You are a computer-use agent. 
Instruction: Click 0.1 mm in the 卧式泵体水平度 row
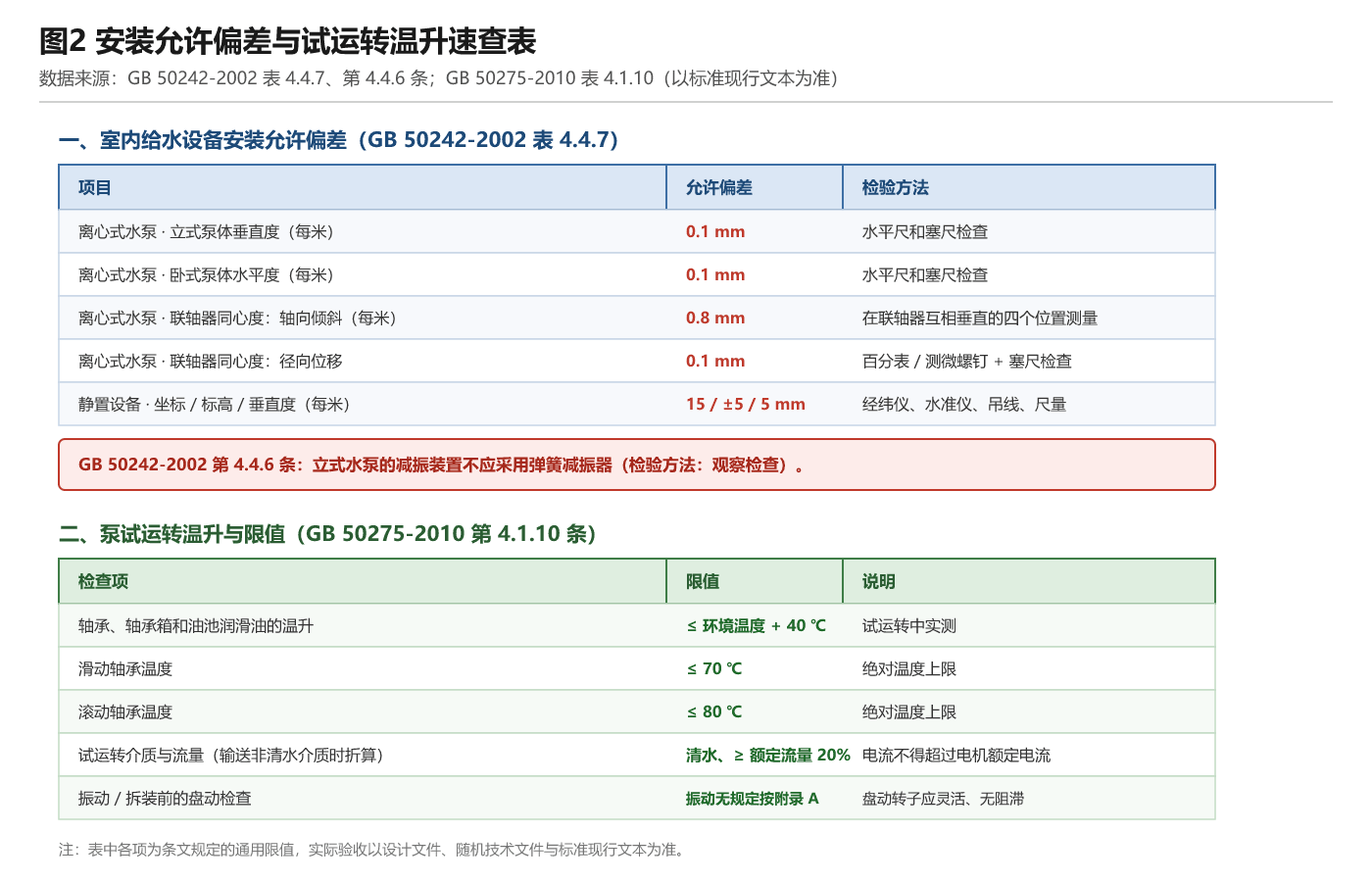(x=715, y=275)
